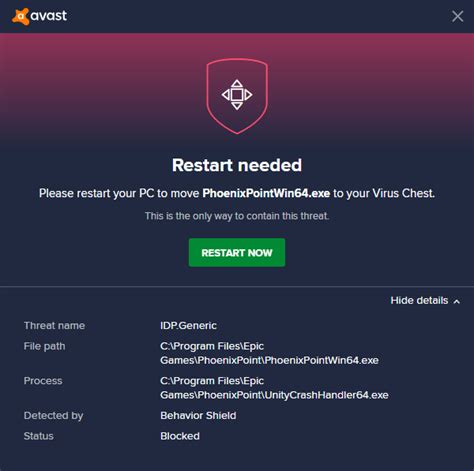Click the green RESTART NOW button
The width and height of the screenshot is (474, 471).
tap(237, 253)
